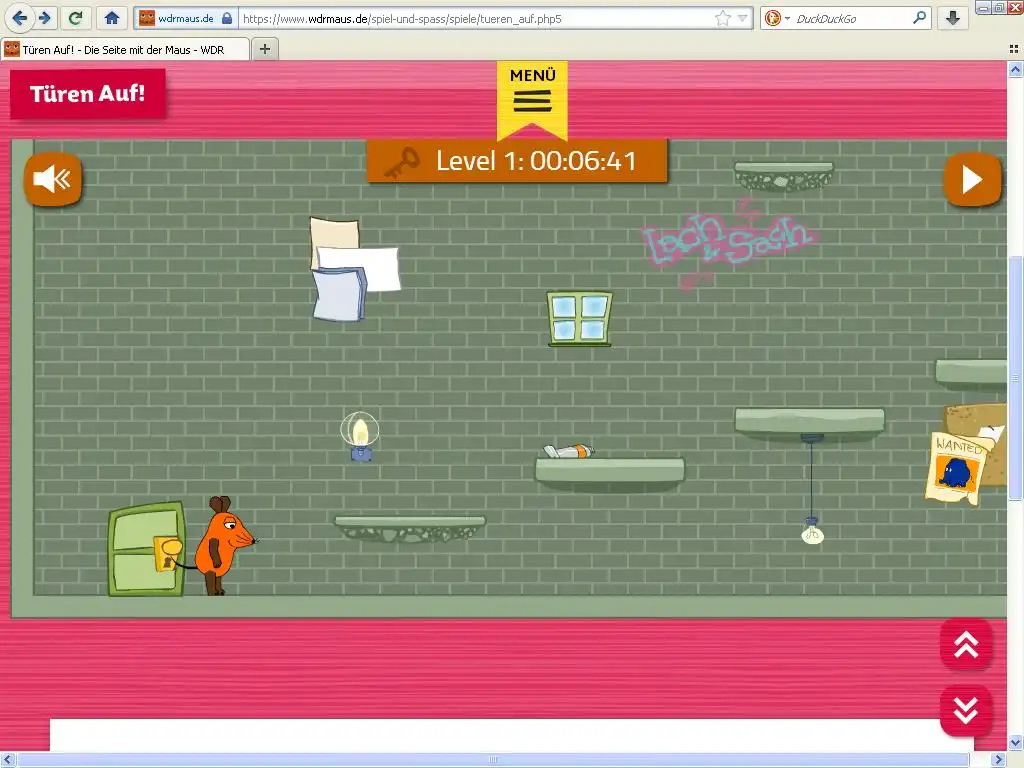Click the pink double-down arrow button
Screen dimensions: 1024x768
pyautogui.click(x=966, y=711)
